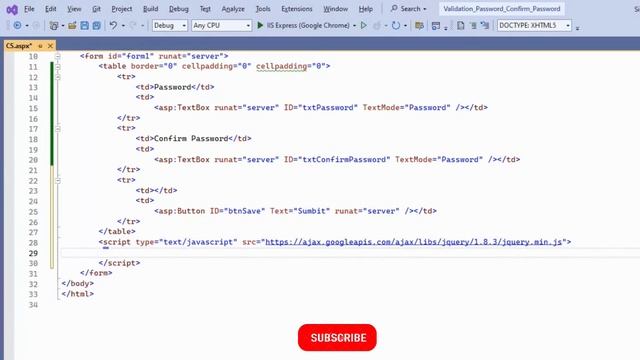This screenshot has height=360, width=640.
Task: Click the Search magnifier icon
Action: tap(394, 9)
